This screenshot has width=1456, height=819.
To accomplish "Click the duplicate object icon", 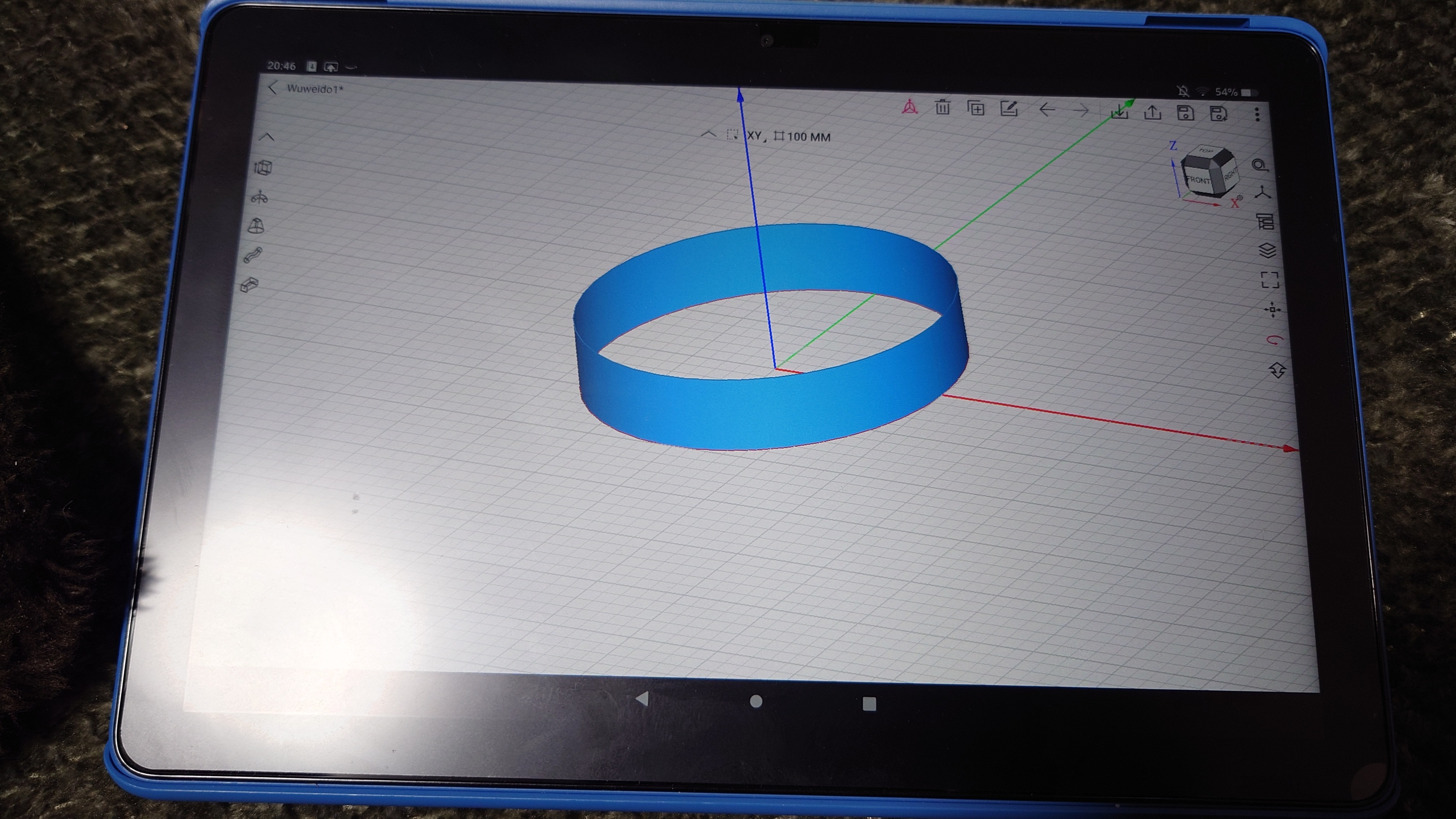I will [x=976, y=108].
